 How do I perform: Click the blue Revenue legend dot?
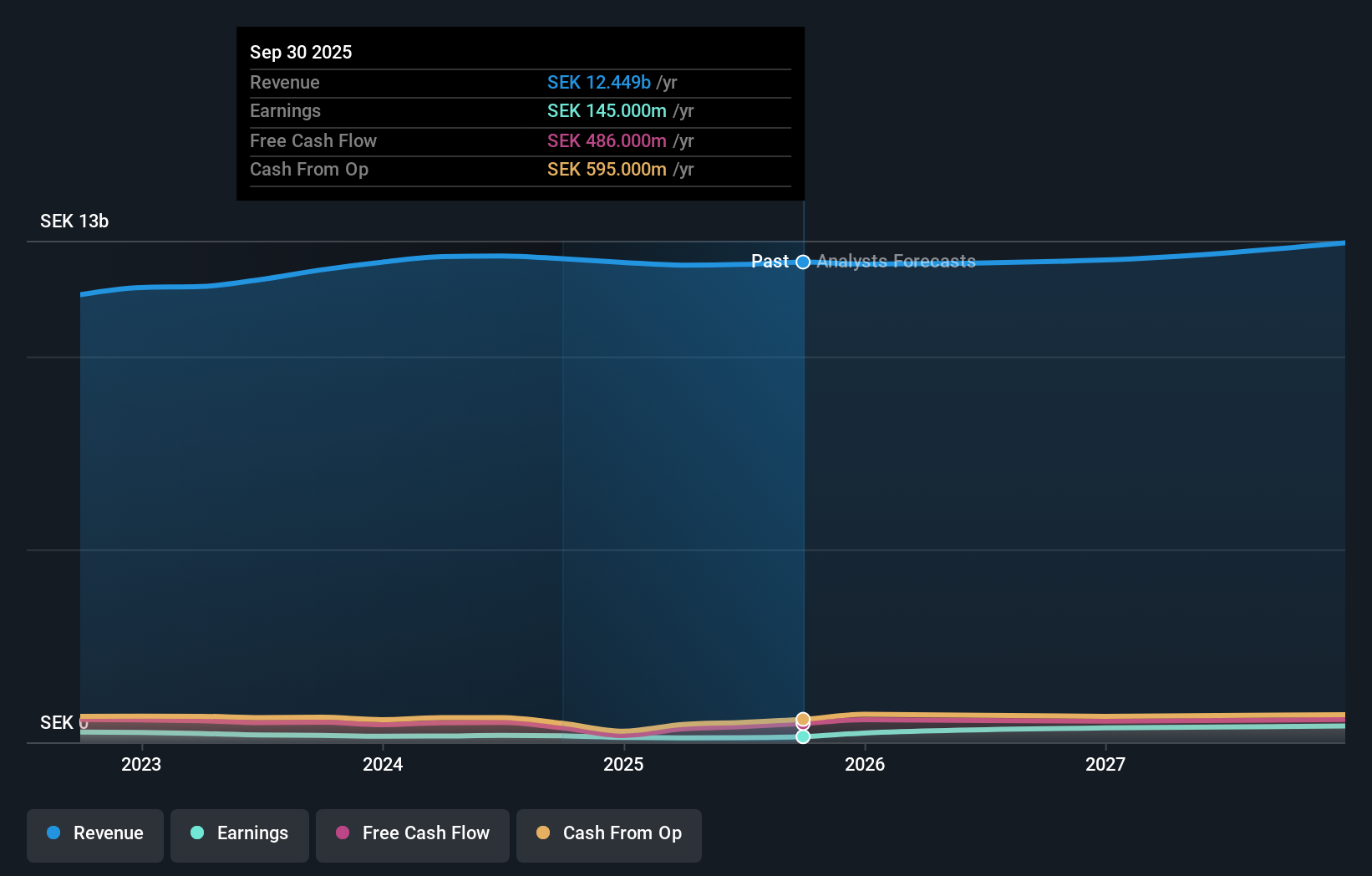point(54,833)
